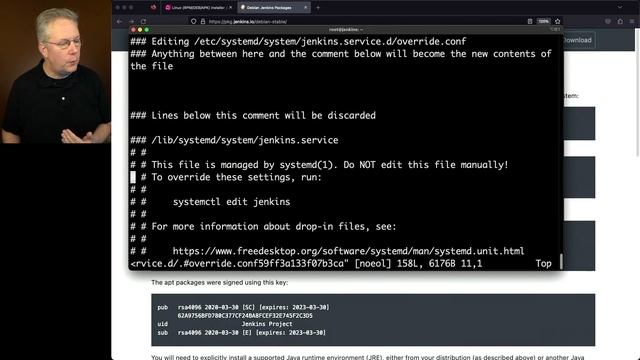Click the 'Top' indicator in vim status
Viewport: 640px width, 360px height.
[x=543, y=264]
